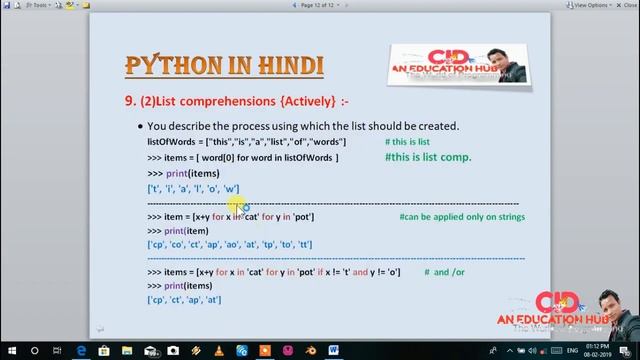Launch Microsoft Edge from taskbar

click(x=81, y=351)
